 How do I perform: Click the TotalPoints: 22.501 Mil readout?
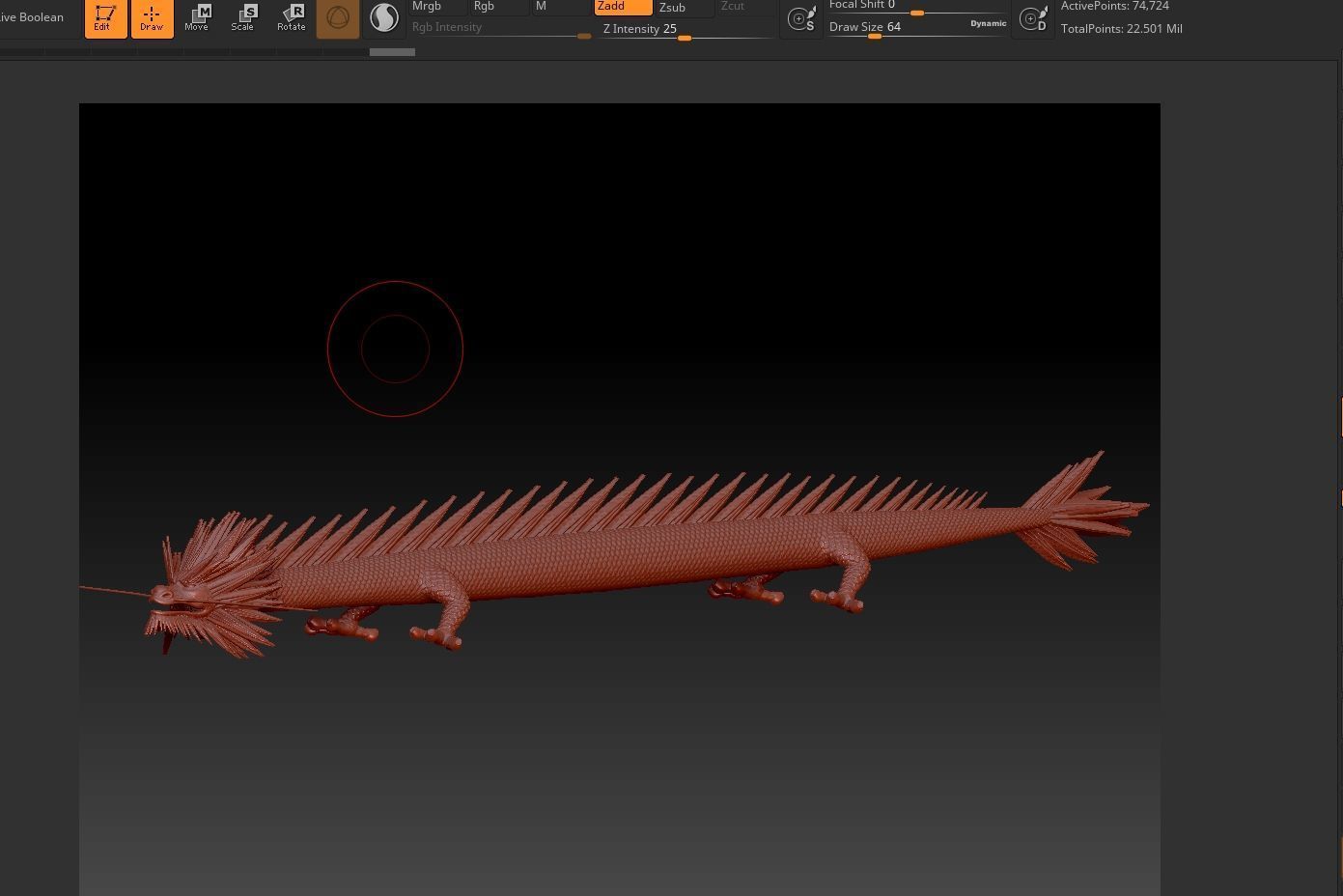click(x=1122, y=29)
